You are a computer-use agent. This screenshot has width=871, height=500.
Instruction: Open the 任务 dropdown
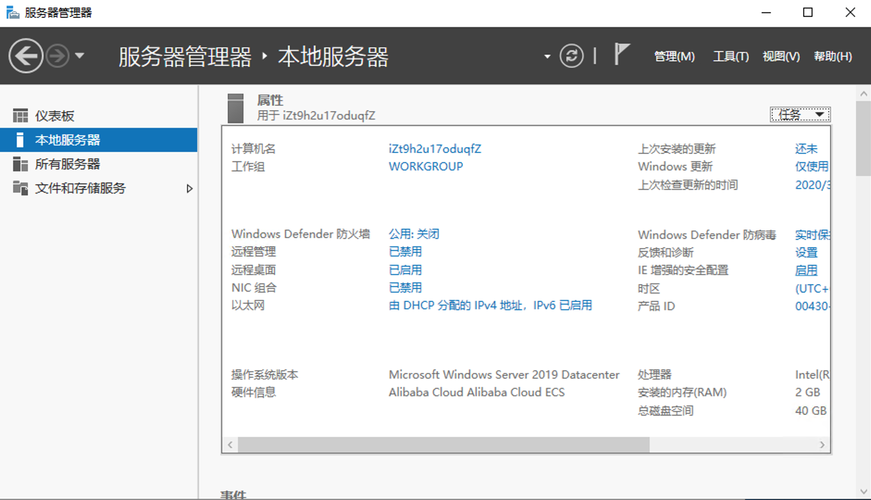[800, 114]
